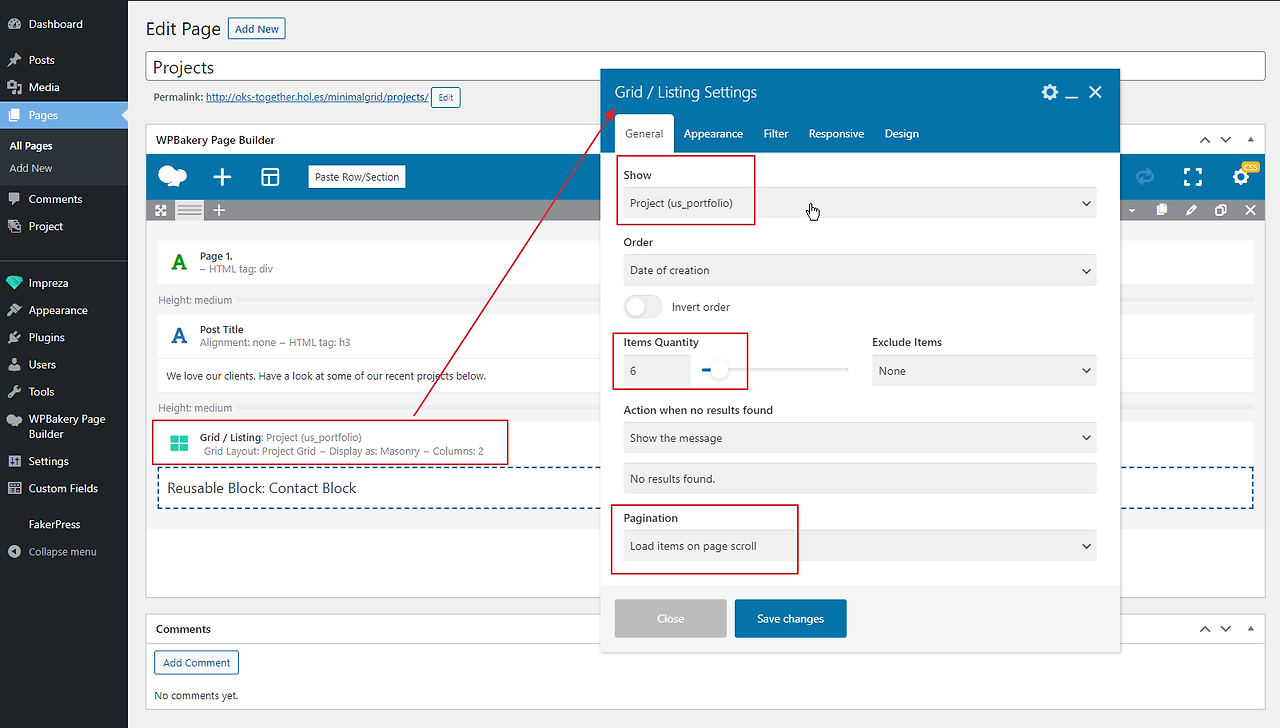Click the page title field showing Projects

click(x=706, y=67)
